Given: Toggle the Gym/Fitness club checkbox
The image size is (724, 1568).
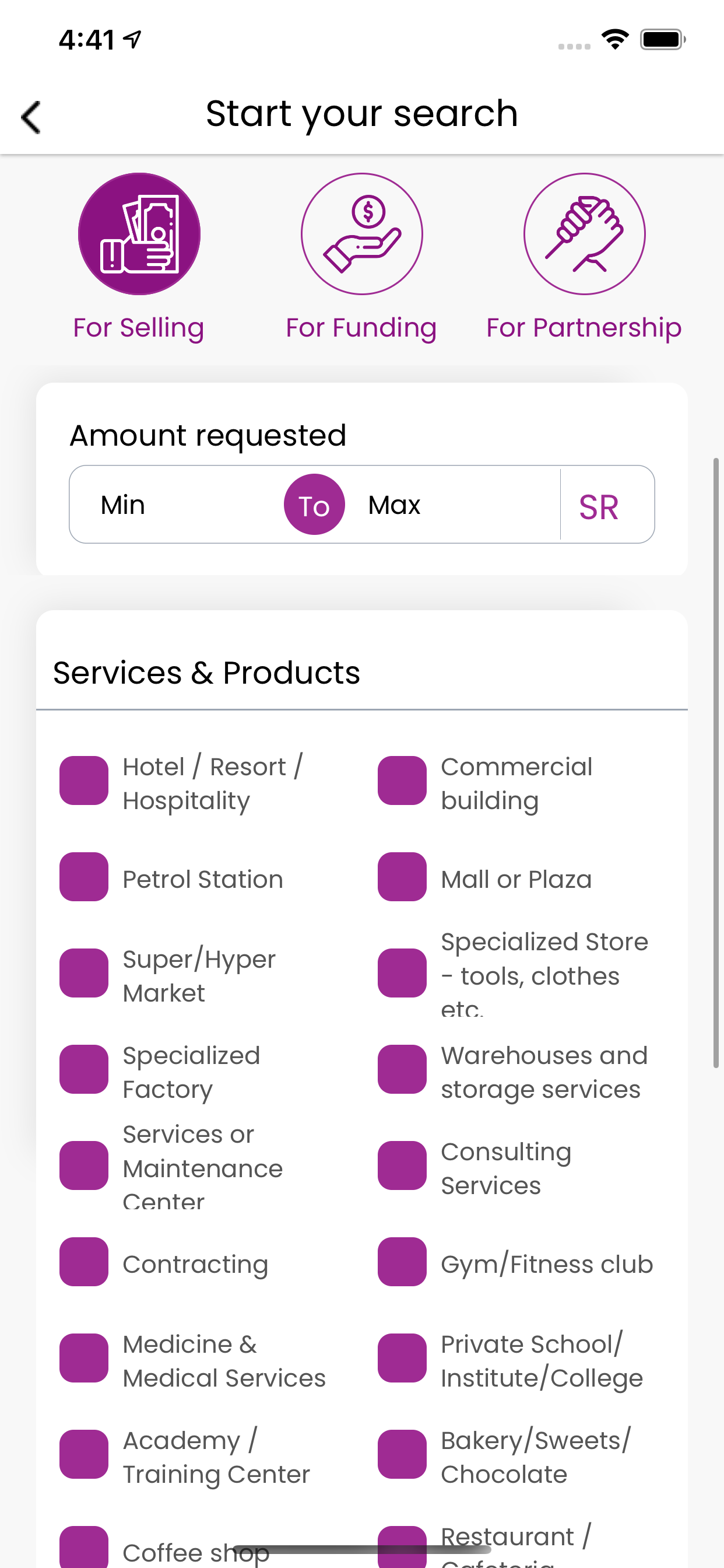Looking at the screenshot, I should pyautogui.click(x=402, y=1262).
